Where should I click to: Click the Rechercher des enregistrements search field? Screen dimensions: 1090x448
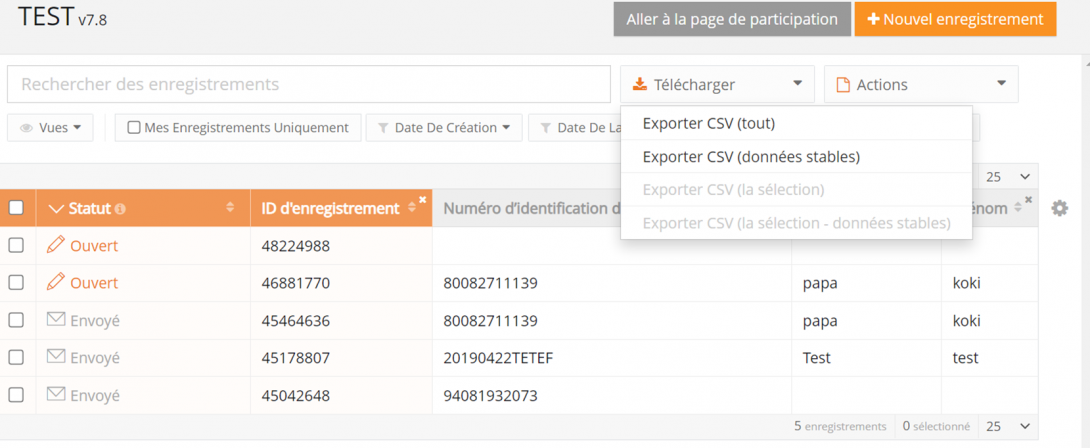tap(308, 85)
